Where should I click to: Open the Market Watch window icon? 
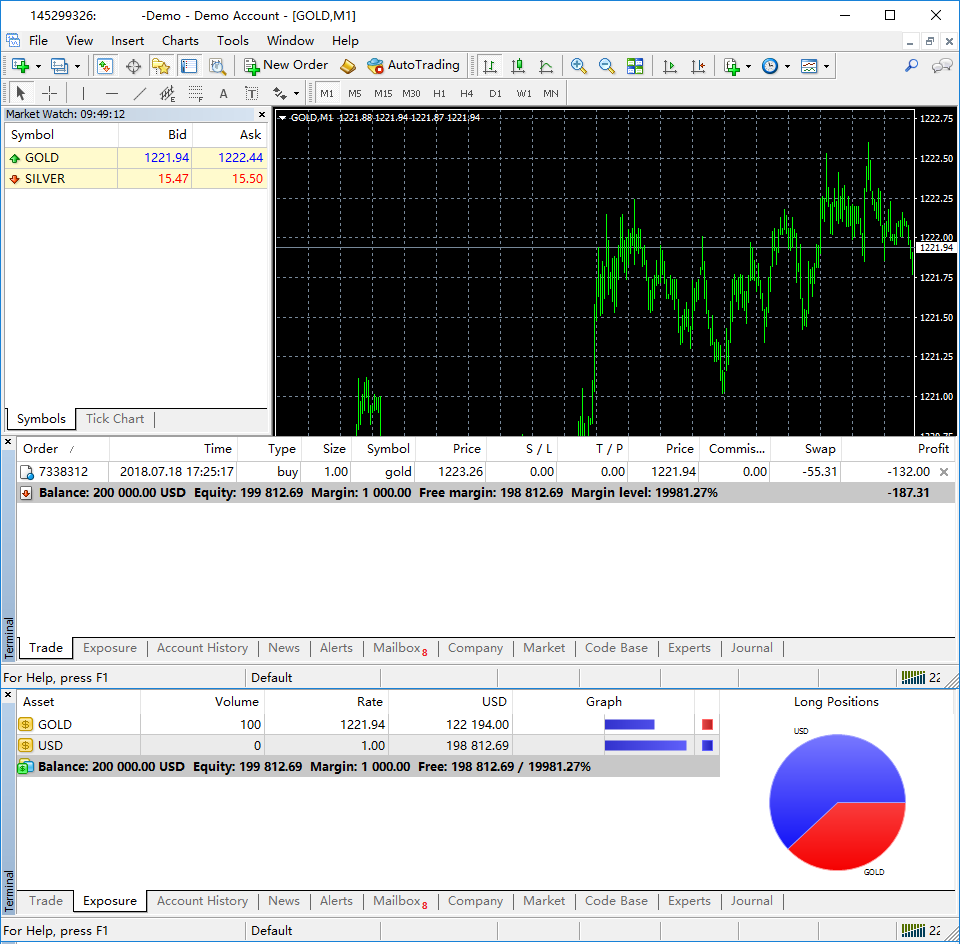[x=104, y=65]
